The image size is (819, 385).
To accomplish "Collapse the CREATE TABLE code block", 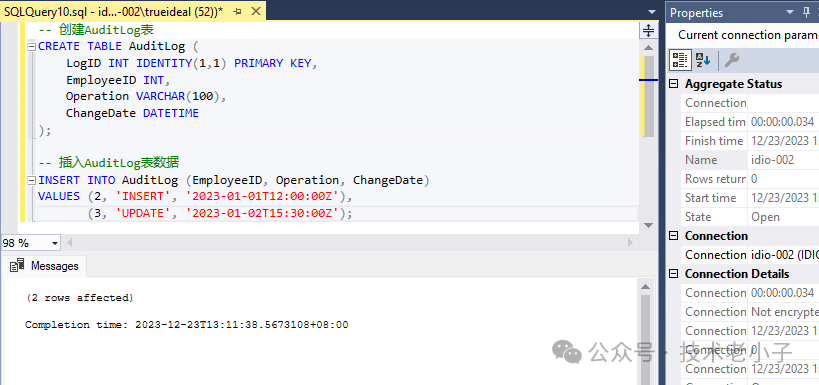I will pos(31,46).
